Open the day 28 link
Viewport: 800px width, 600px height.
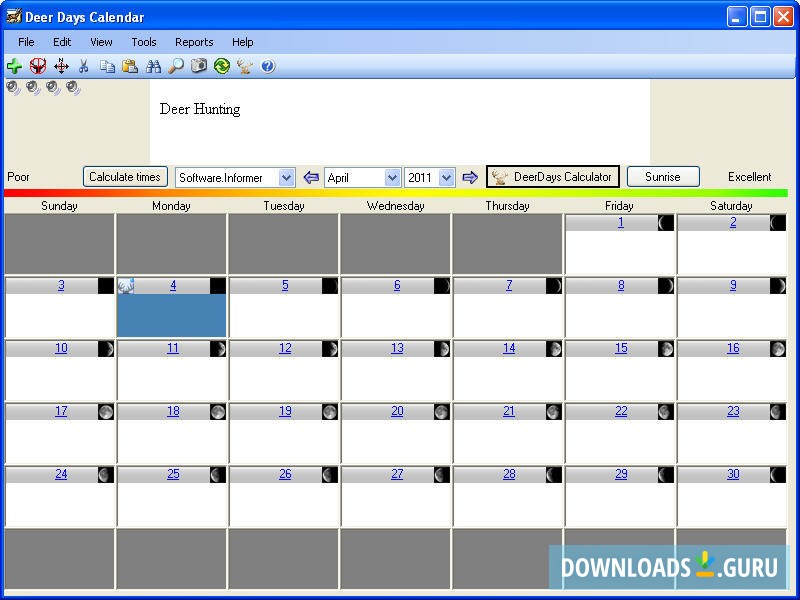click(509, 474)
